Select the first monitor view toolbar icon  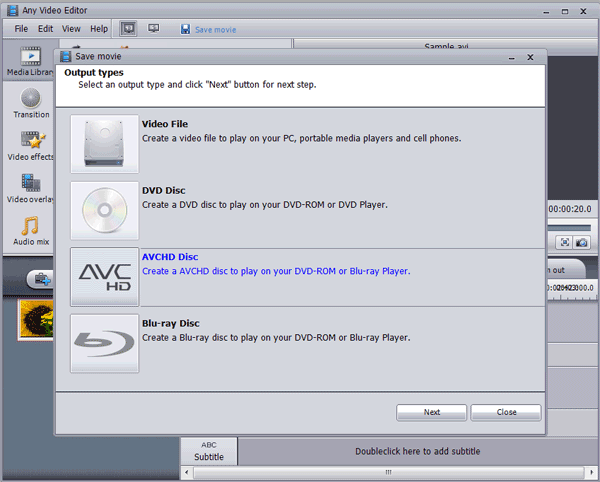128,29
